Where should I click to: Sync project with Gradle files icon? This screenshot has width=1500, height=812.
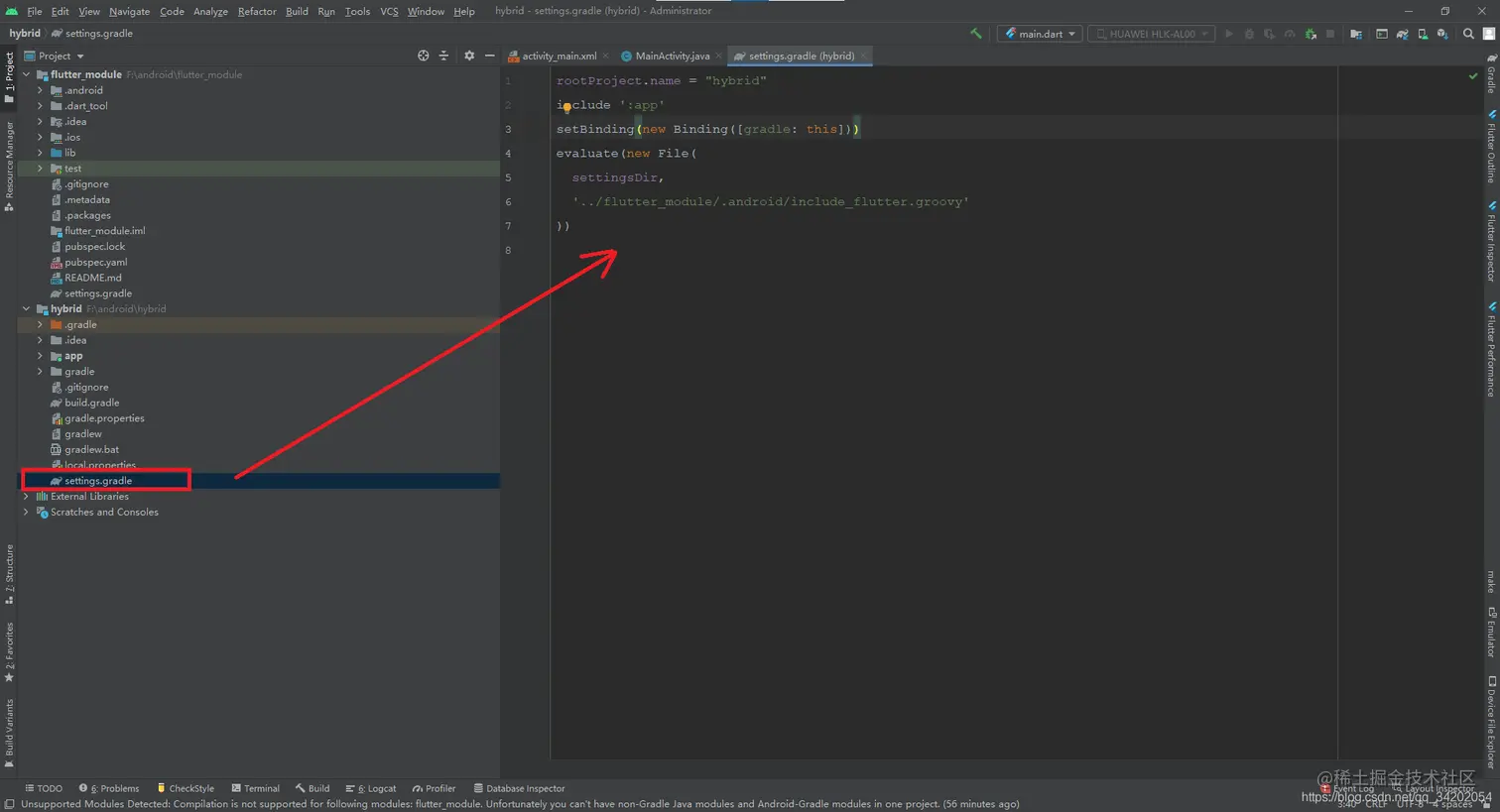point(1403,34)
